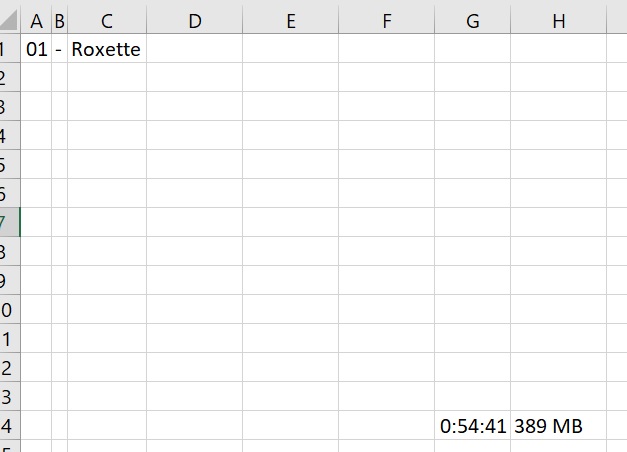
Task: Click the cell containing 01
Action: pos(36,48)
